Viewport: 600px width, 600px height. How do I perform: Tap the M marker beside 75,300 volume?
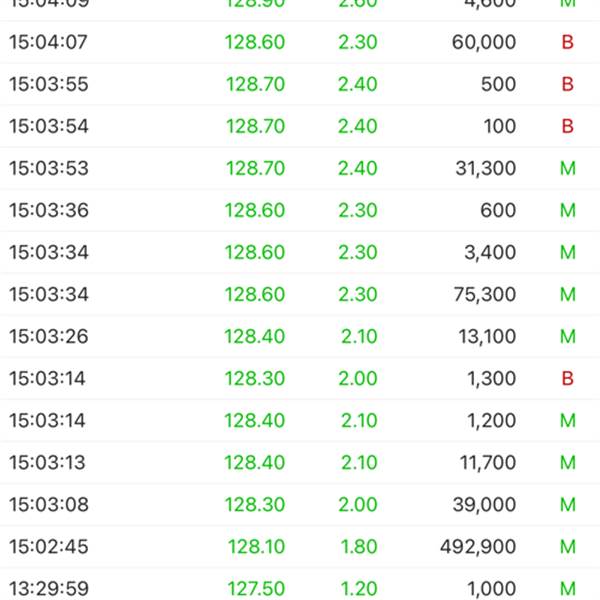[x=568, y=294]
